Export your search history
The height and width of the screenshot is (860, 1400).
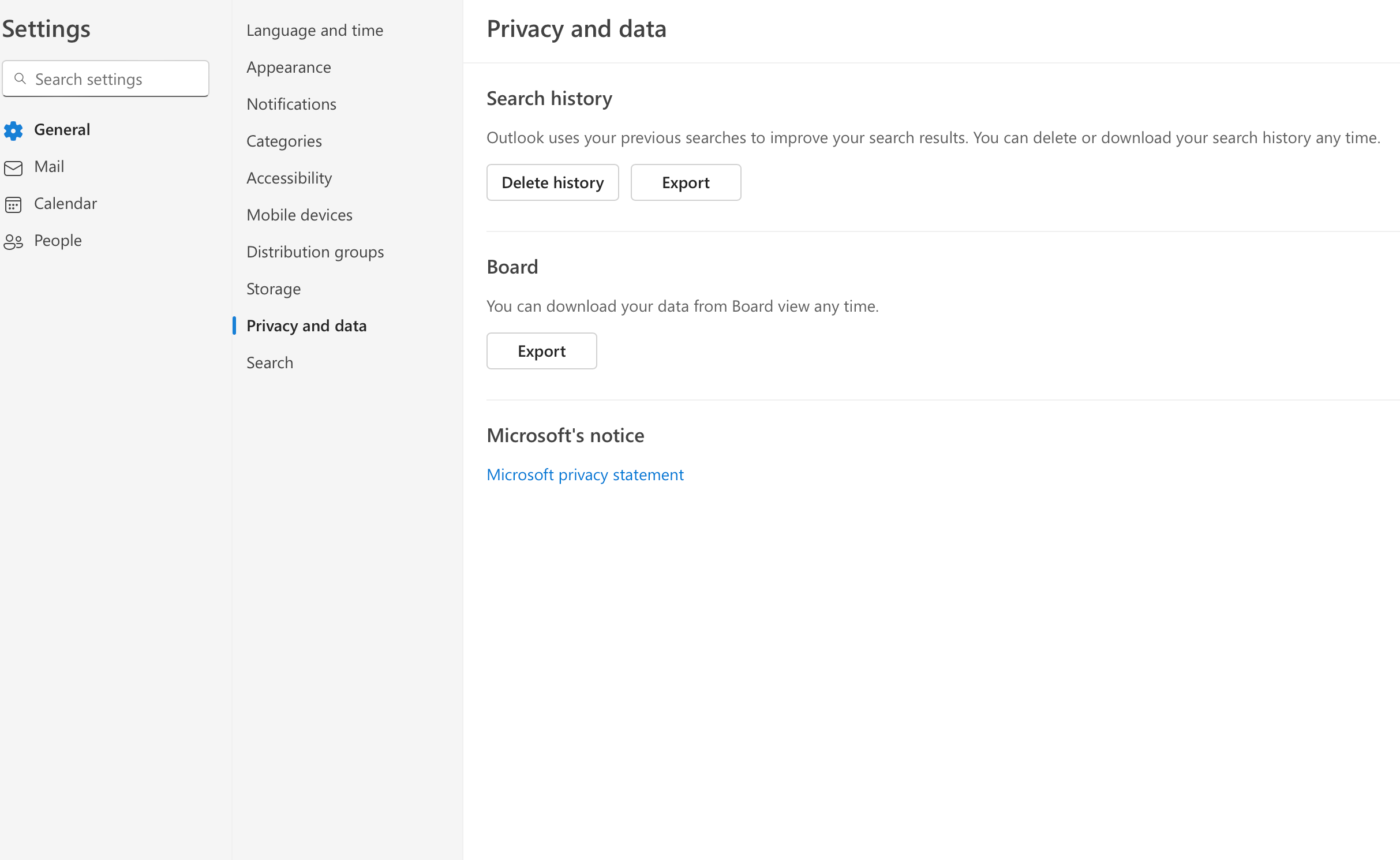(686, 182)
